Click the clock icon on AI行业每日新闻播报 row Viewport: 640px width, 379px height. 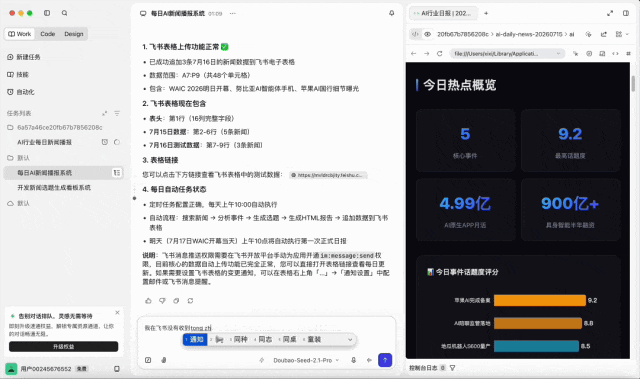point(105,142)
